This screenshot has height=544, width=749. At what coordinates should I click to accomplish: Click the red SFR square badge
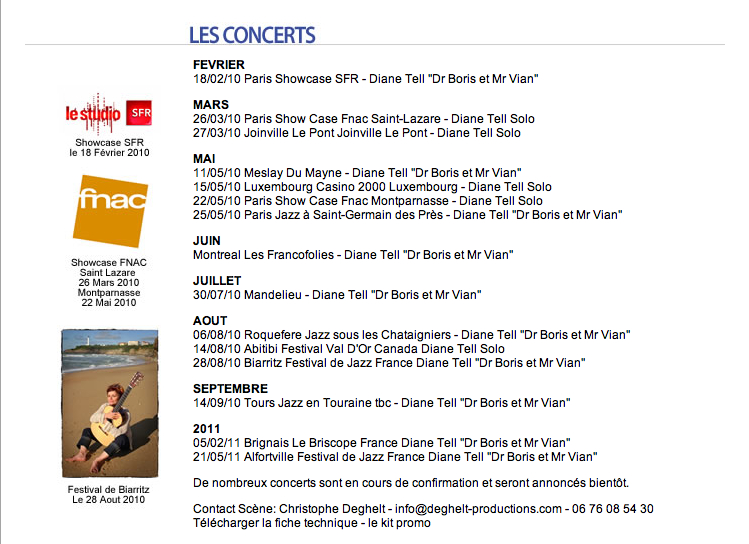pyautogui.click(x=139, y=113)
